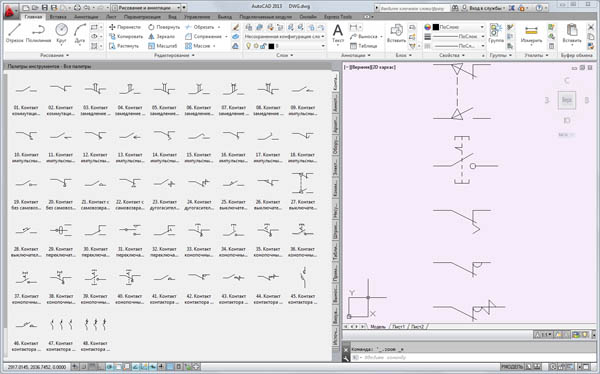Click the Измерить measure tool

(x=531, y=34)
